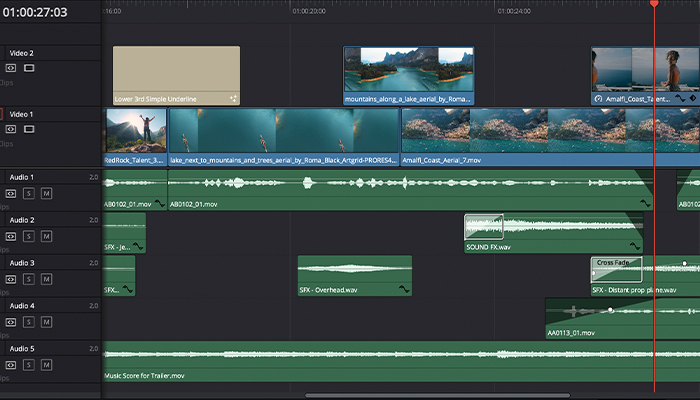The height and width of the screenshot is (400, 700).
Task: Open curve editor icon on SFX - Je... clip
Action: 138,246
